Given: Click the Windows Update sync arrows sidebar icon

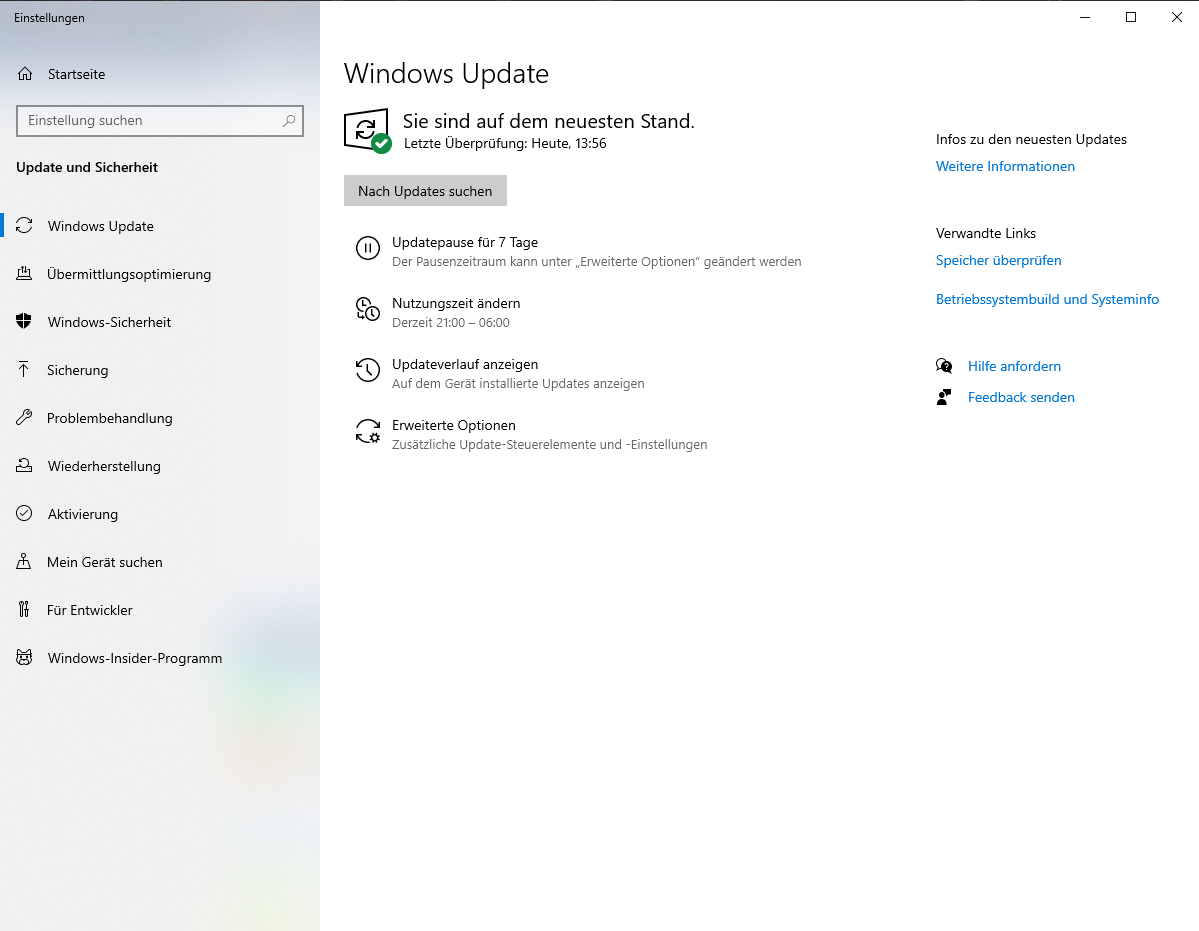Looking at the screenshot, I should pos(24,225).
